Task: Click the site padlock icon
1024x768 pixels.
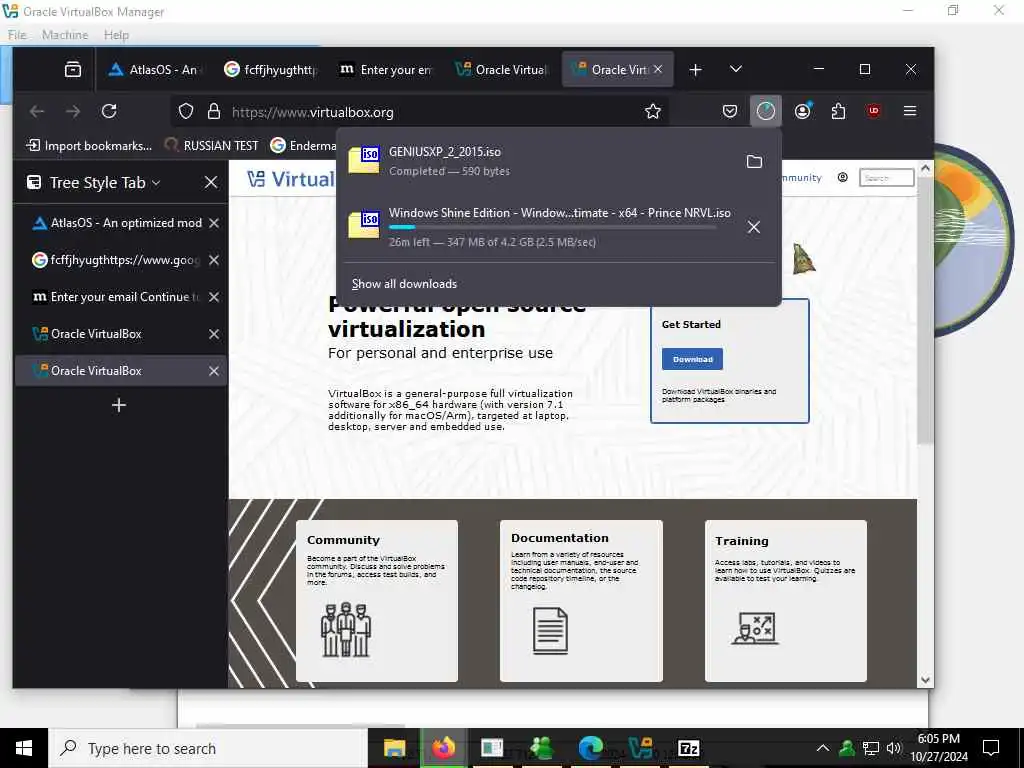Action: point(214,112)
